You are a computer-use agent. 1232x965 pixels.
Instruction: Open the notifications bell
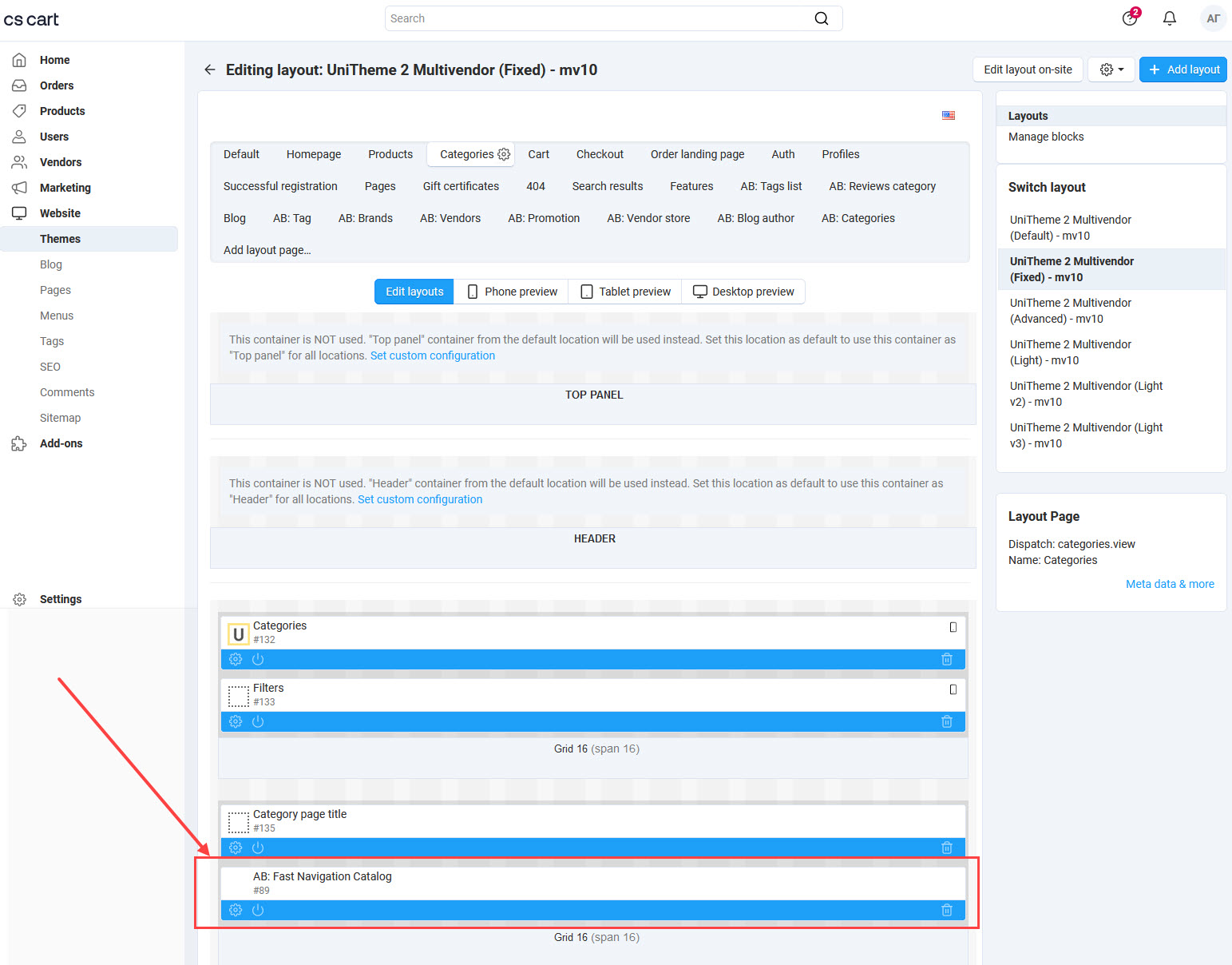pyautogui.click(x=1170, y=18)
